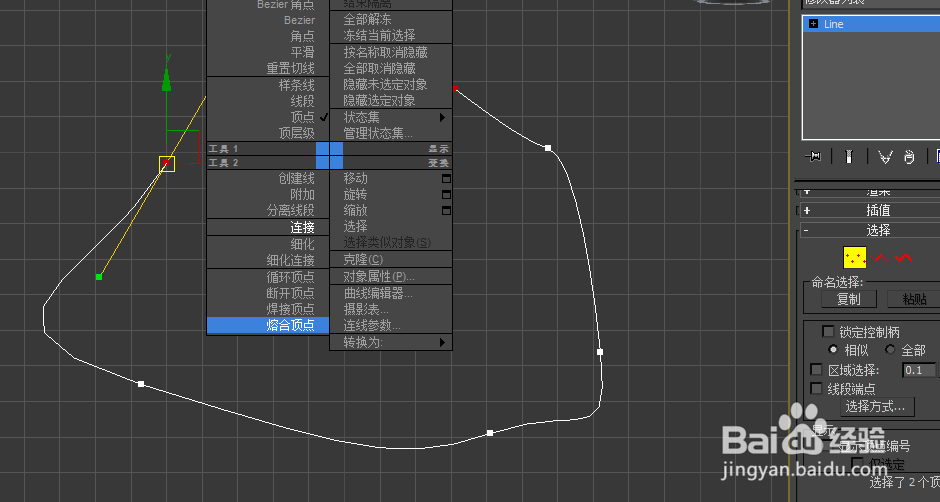Click the Remove Modifier trash icon
Screen dimensions: 940x502
coord(909,157)
